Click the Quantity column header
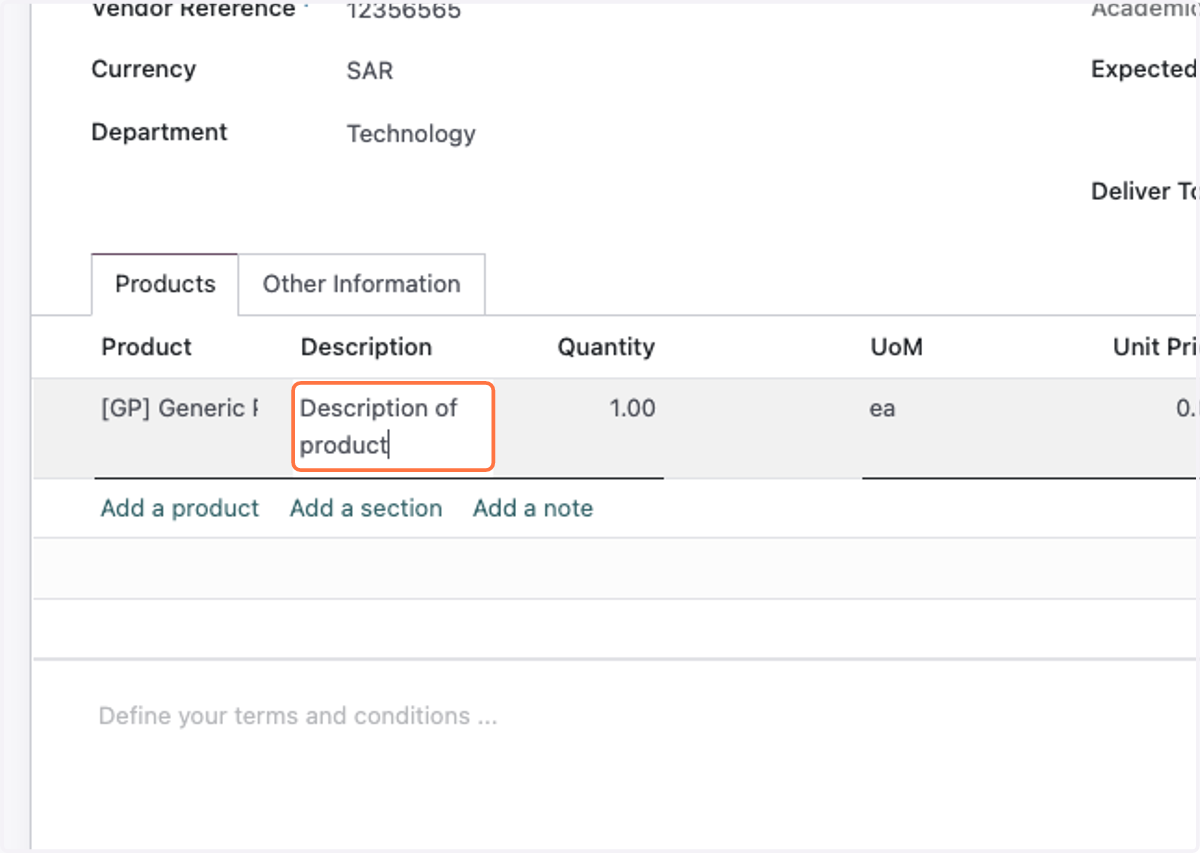 coord(606,347)
